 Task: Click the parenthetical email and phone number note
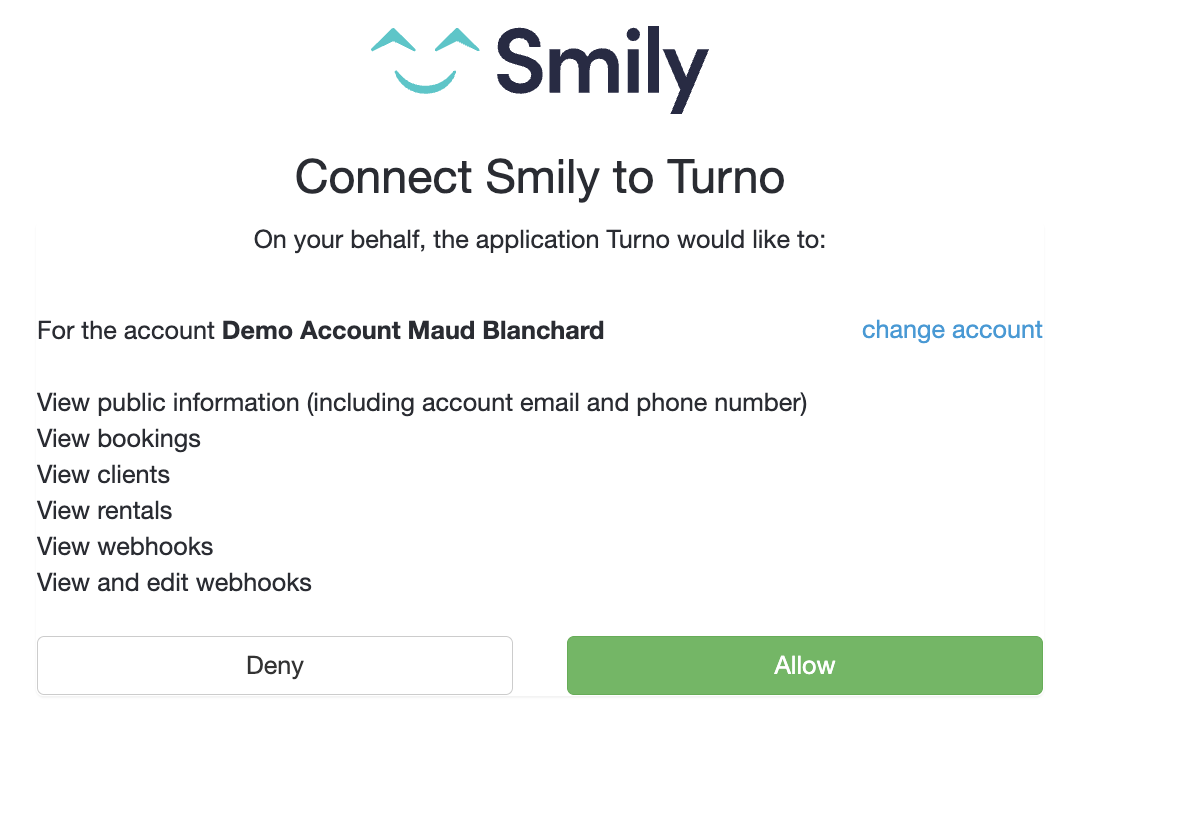(556, 403)
